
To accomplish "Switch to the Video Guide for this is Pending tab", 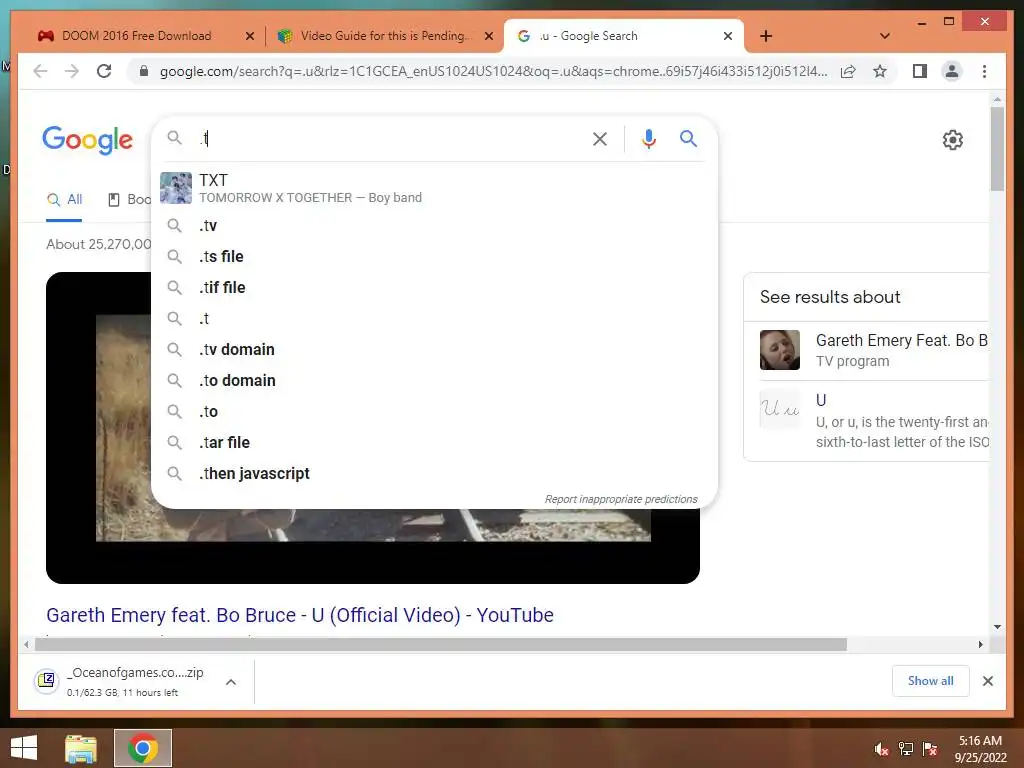I will tap(385, 36).
